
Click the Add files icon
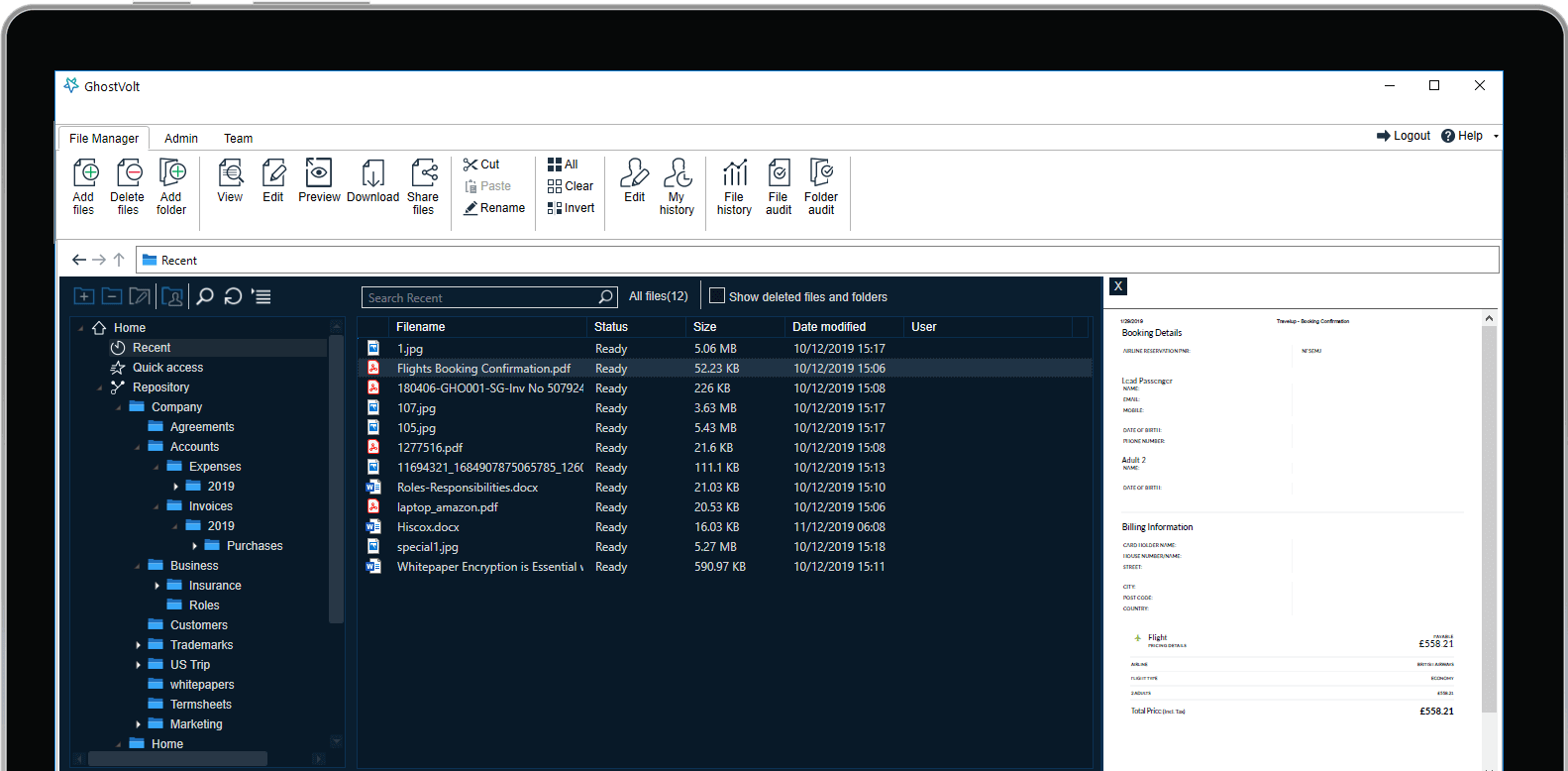click(x=85, y=174)
